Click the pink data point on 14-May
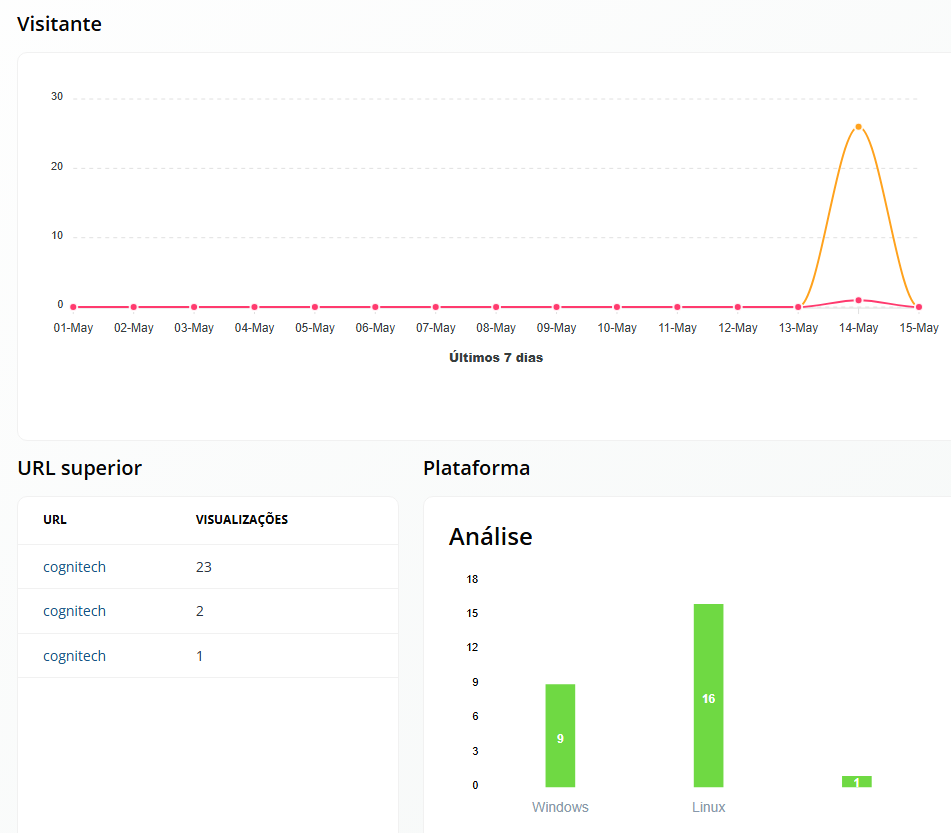This screenshot has height=833, width=951. point(858,300)
